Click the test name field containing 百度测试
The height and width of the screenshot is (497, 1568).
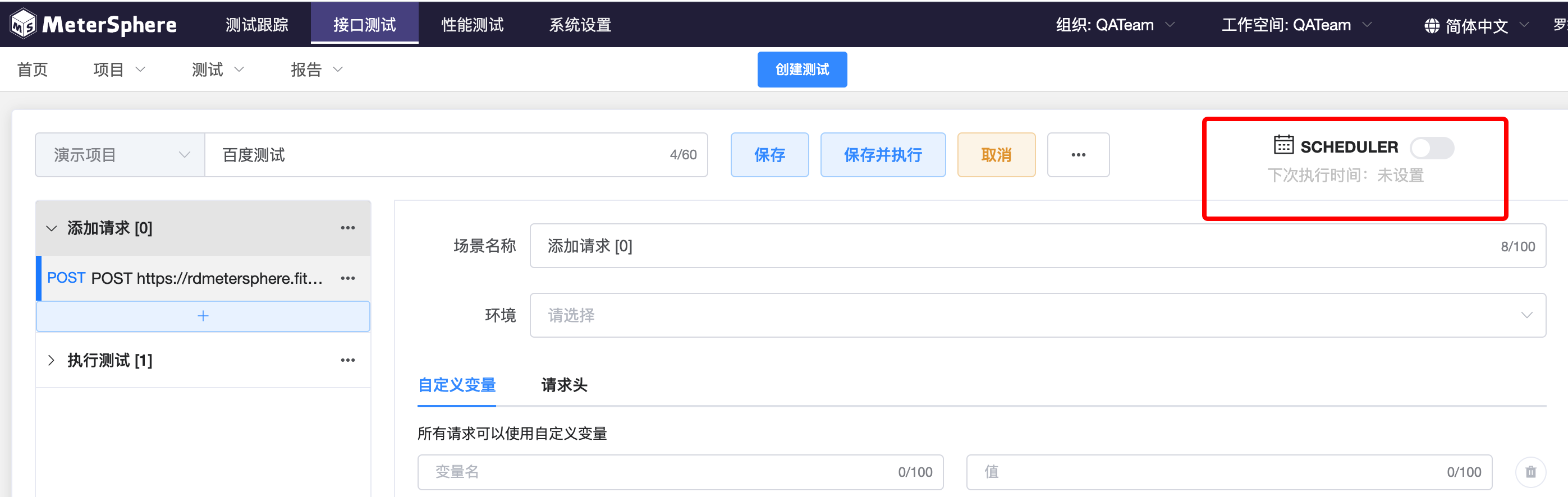456,155
